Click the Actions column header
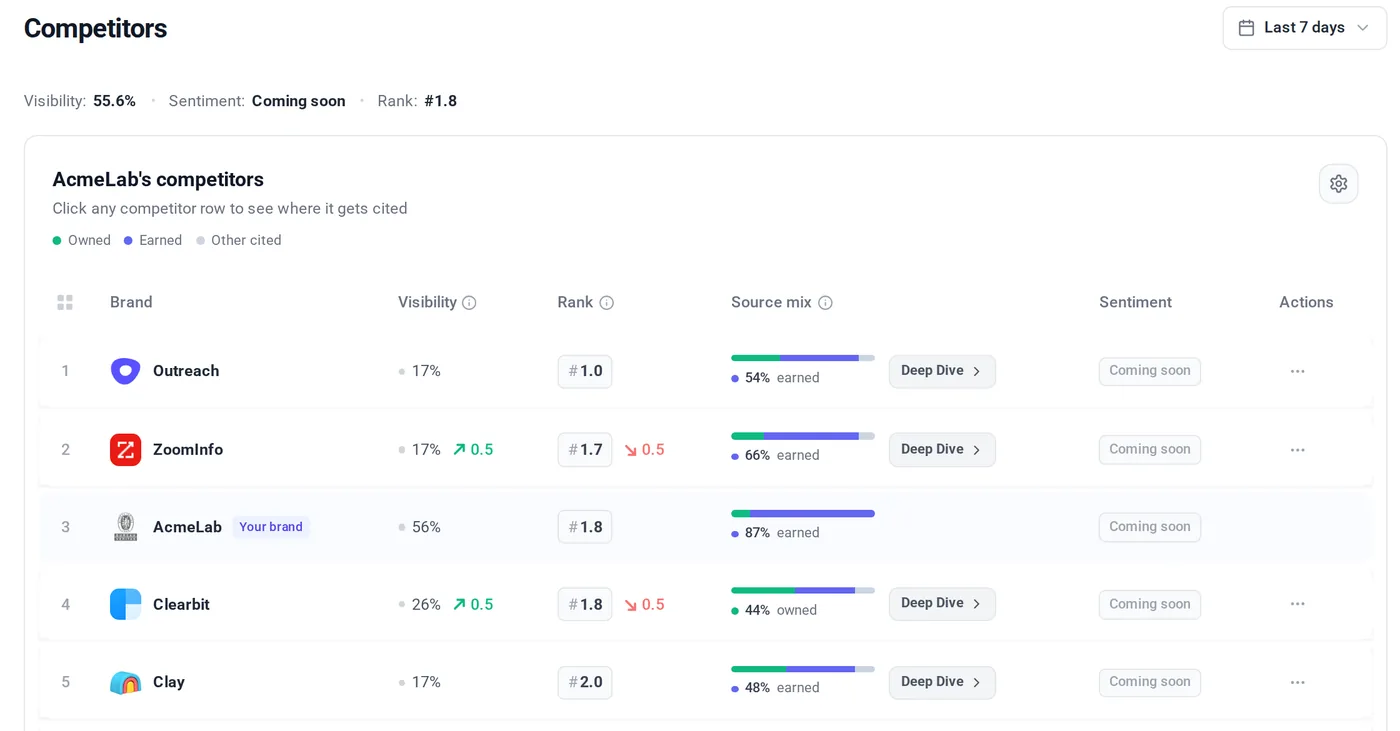The height and width of the screenshot is (731, 1400). click(x=1306, y=302)
